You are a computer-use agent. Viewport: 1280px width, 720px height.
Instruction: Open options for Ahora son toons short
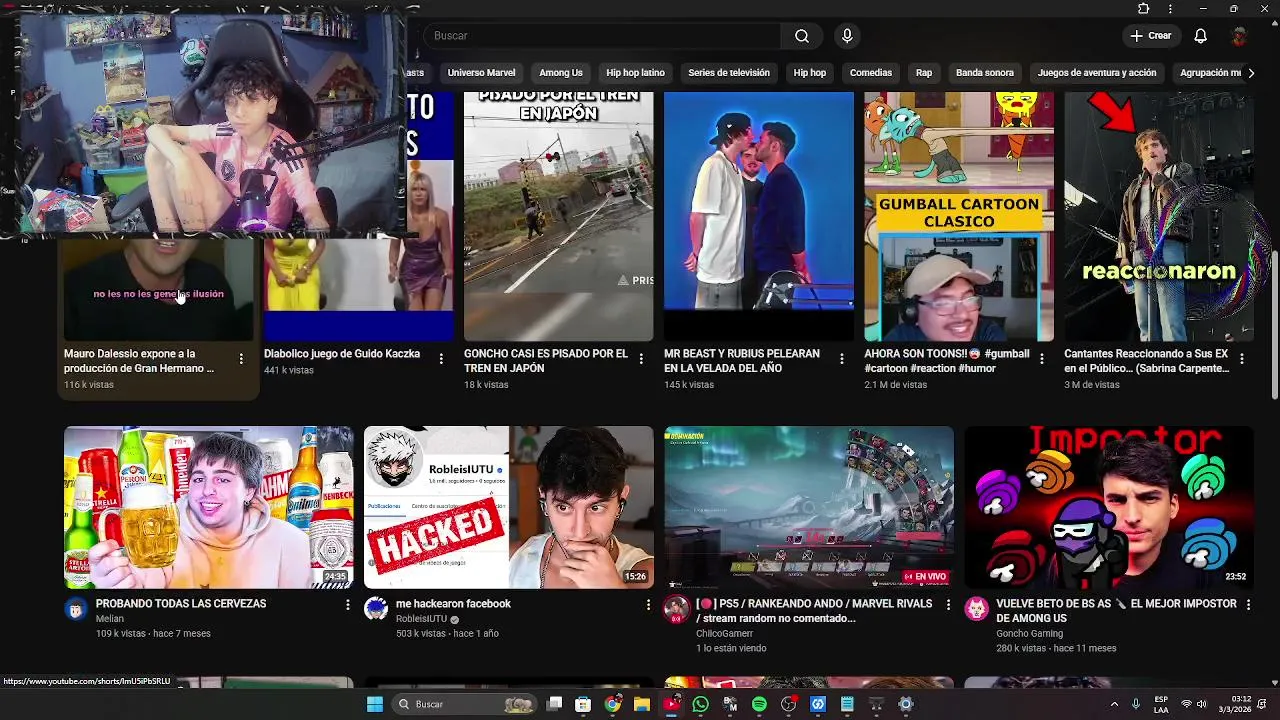[x=1041, y=359]
